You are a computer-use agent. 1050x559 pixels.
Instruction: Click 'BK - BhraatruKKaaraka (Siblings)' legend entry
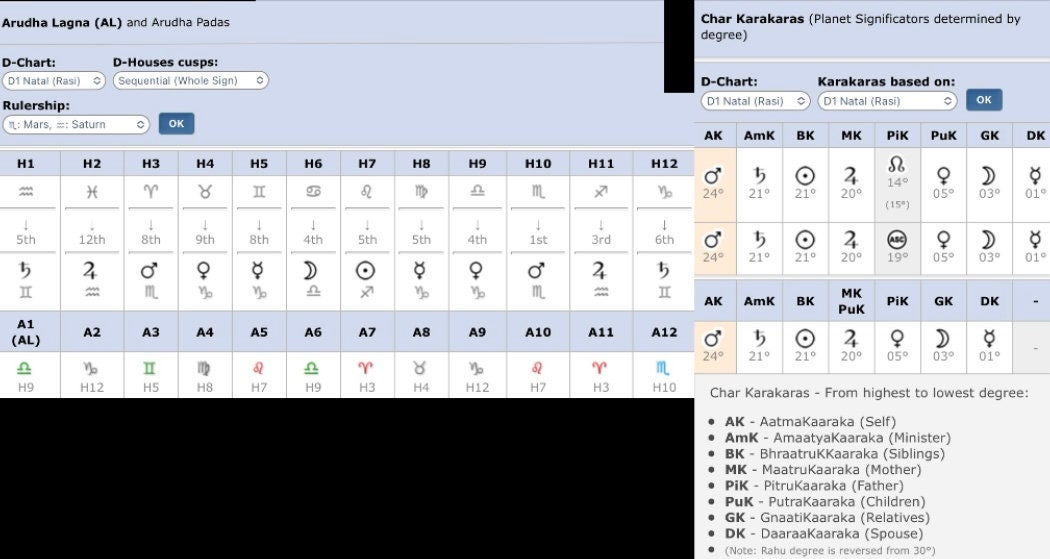(835, 454)
